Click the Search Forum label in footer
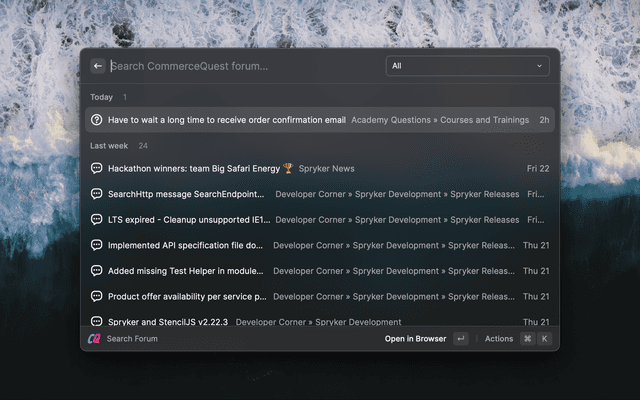Screen dimensions: 640x400 point(132,339)
